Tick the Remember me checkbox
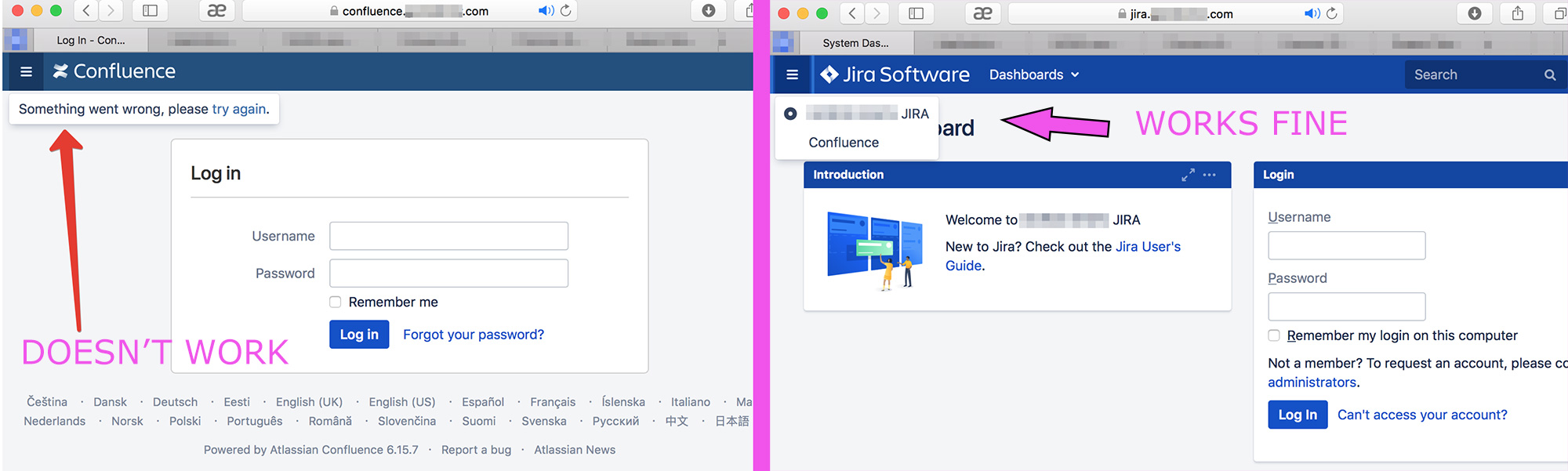This screenshot has width=1568, height=471. click(336, 303)
